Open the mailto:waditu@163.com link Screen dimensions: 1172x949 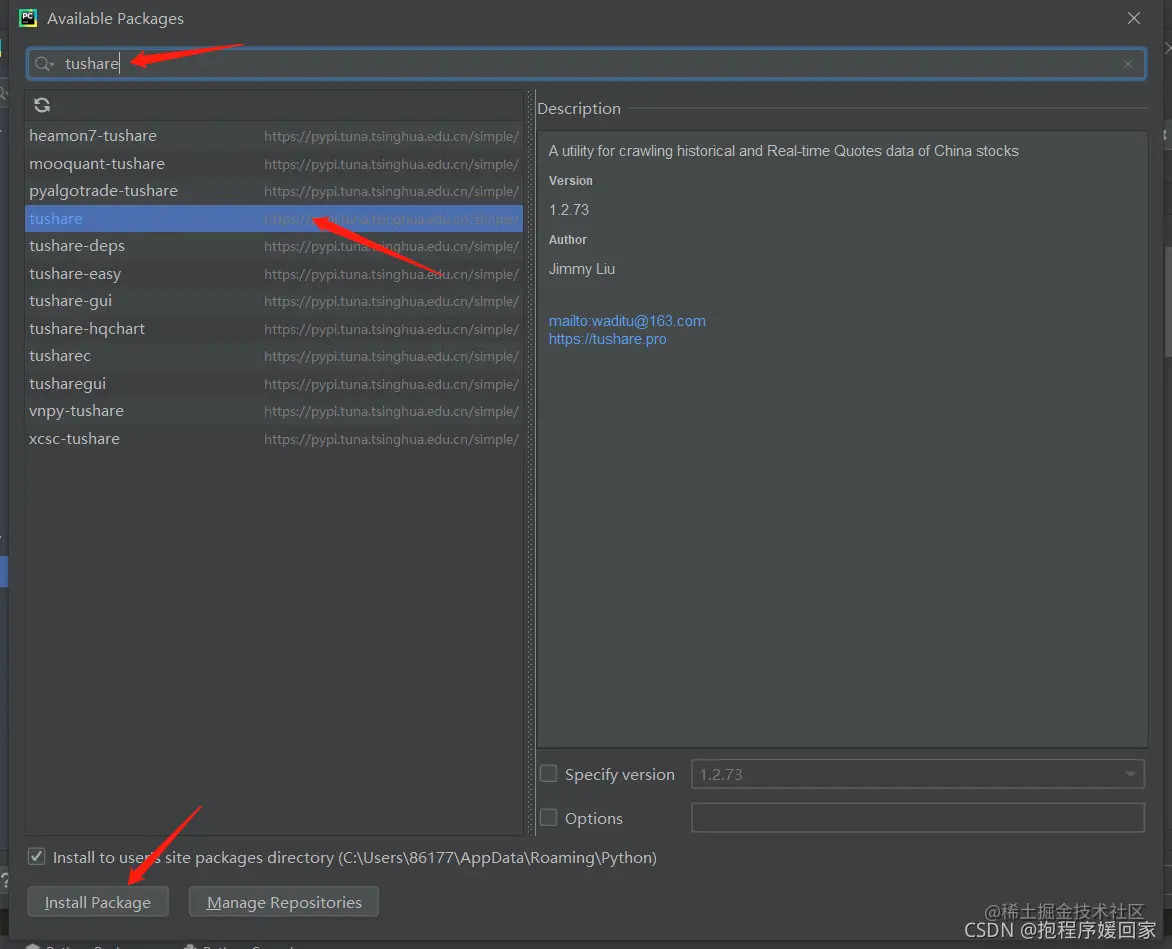coord(627,321)
